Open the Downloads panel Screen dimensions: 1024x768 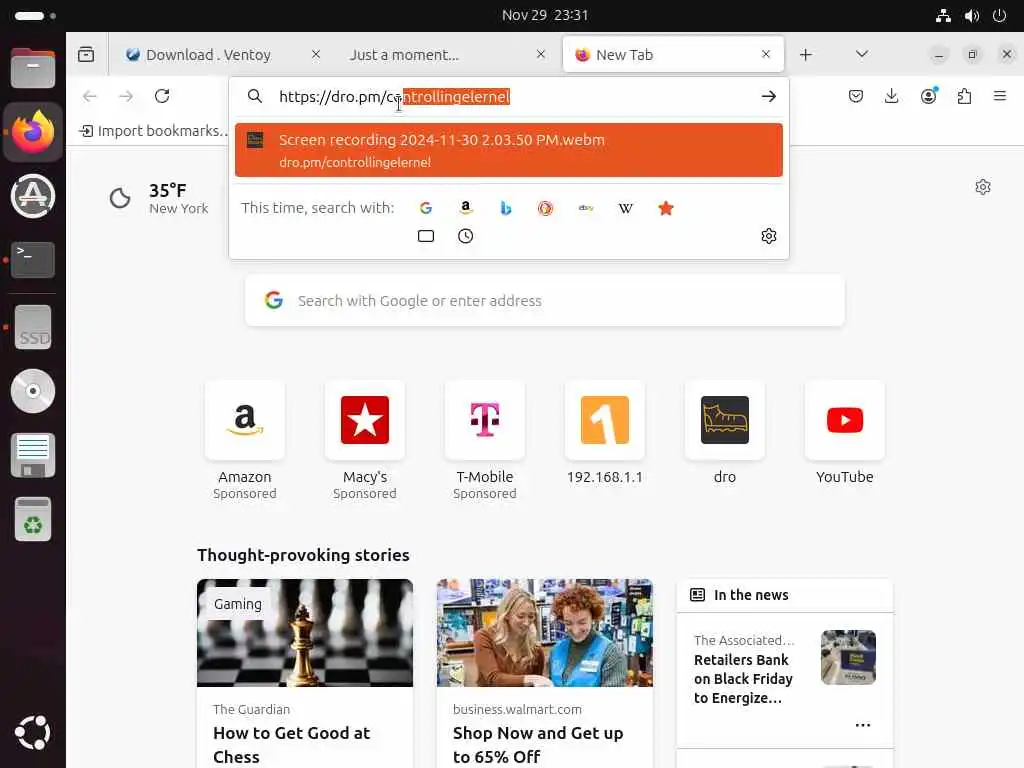[891, 97]
